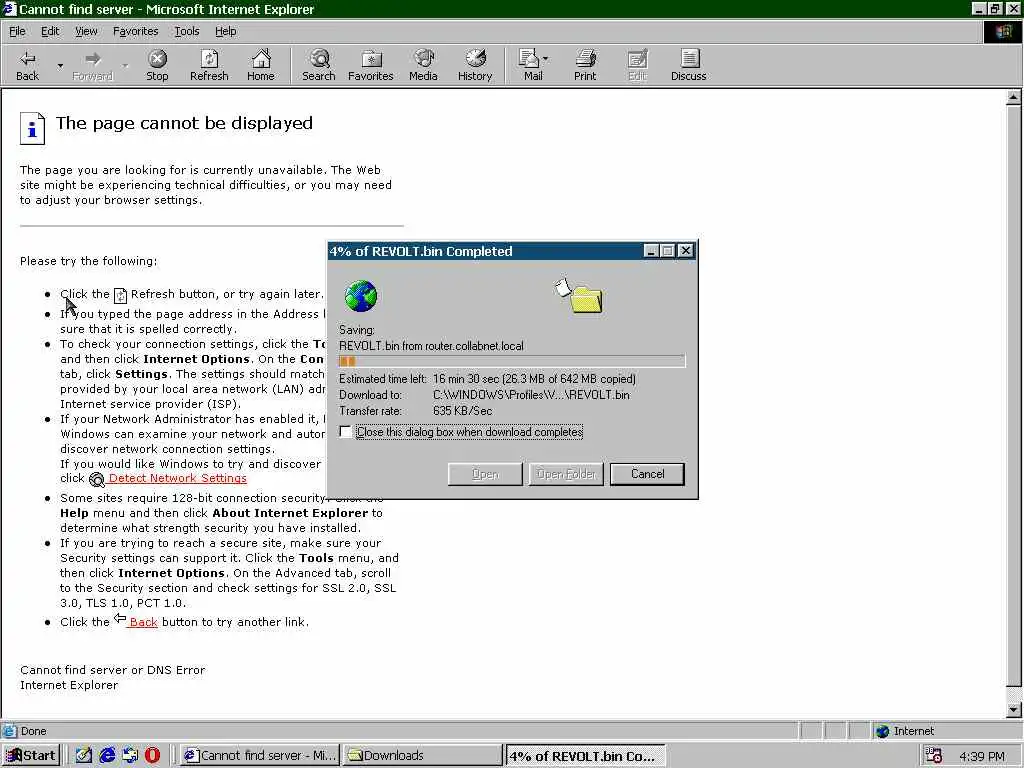
Task: Click the Cannot find server or DNS Error text
Action: 112,670
